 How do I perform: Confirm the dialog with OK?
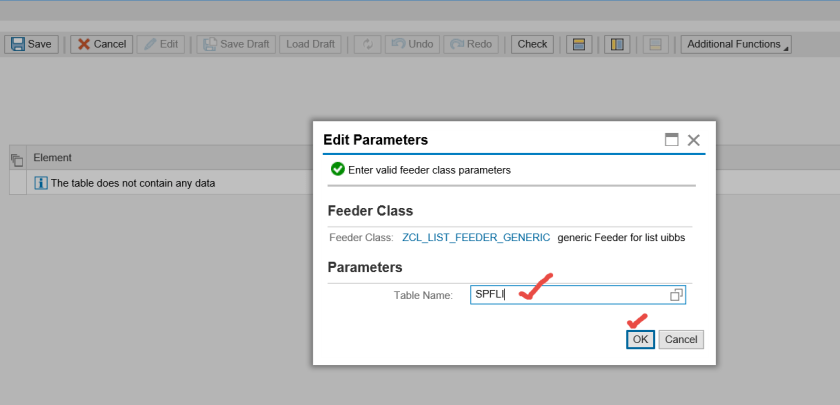tap(640, 339)
